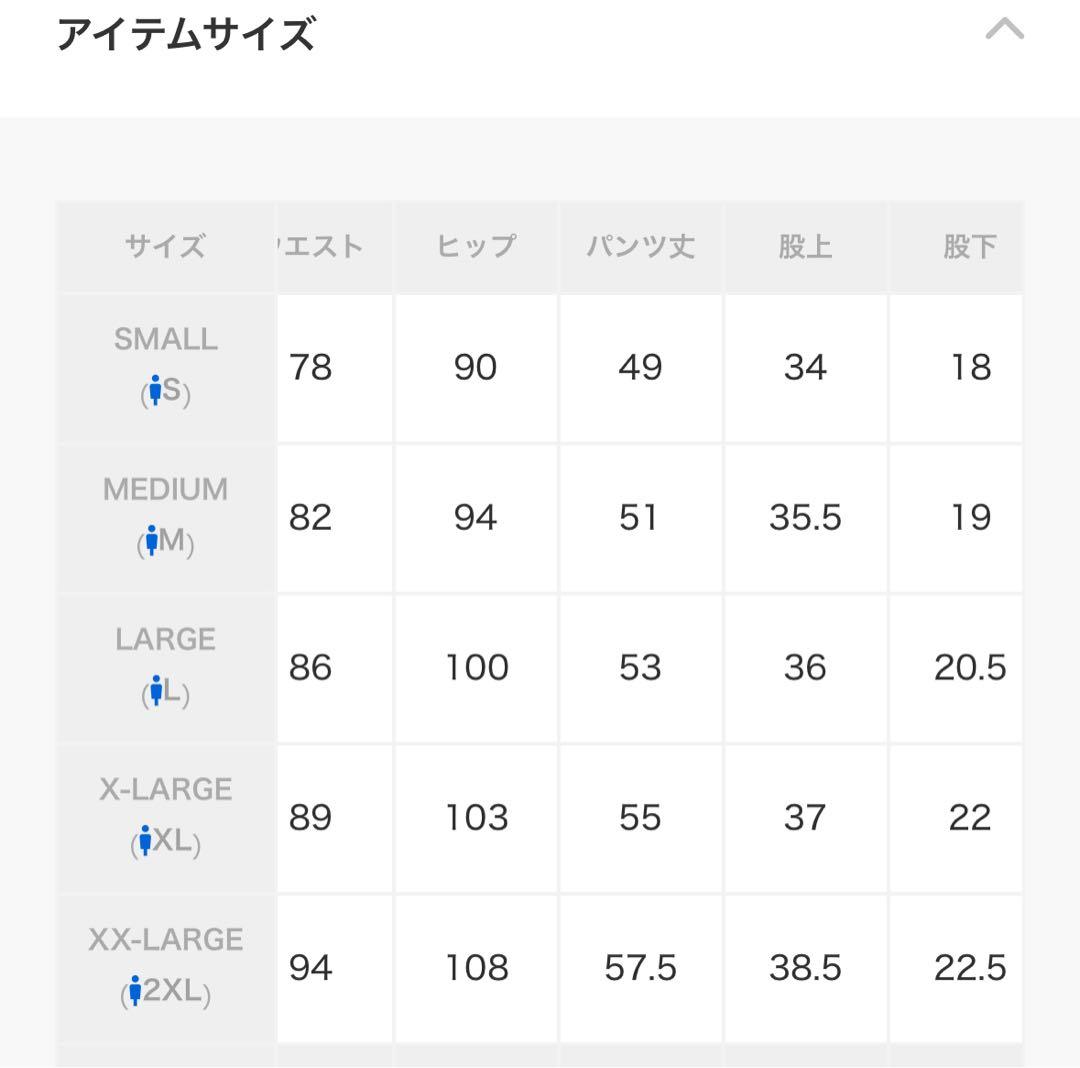
Task: Click the blue person icon beside L
Action: [x=156, y=691]
